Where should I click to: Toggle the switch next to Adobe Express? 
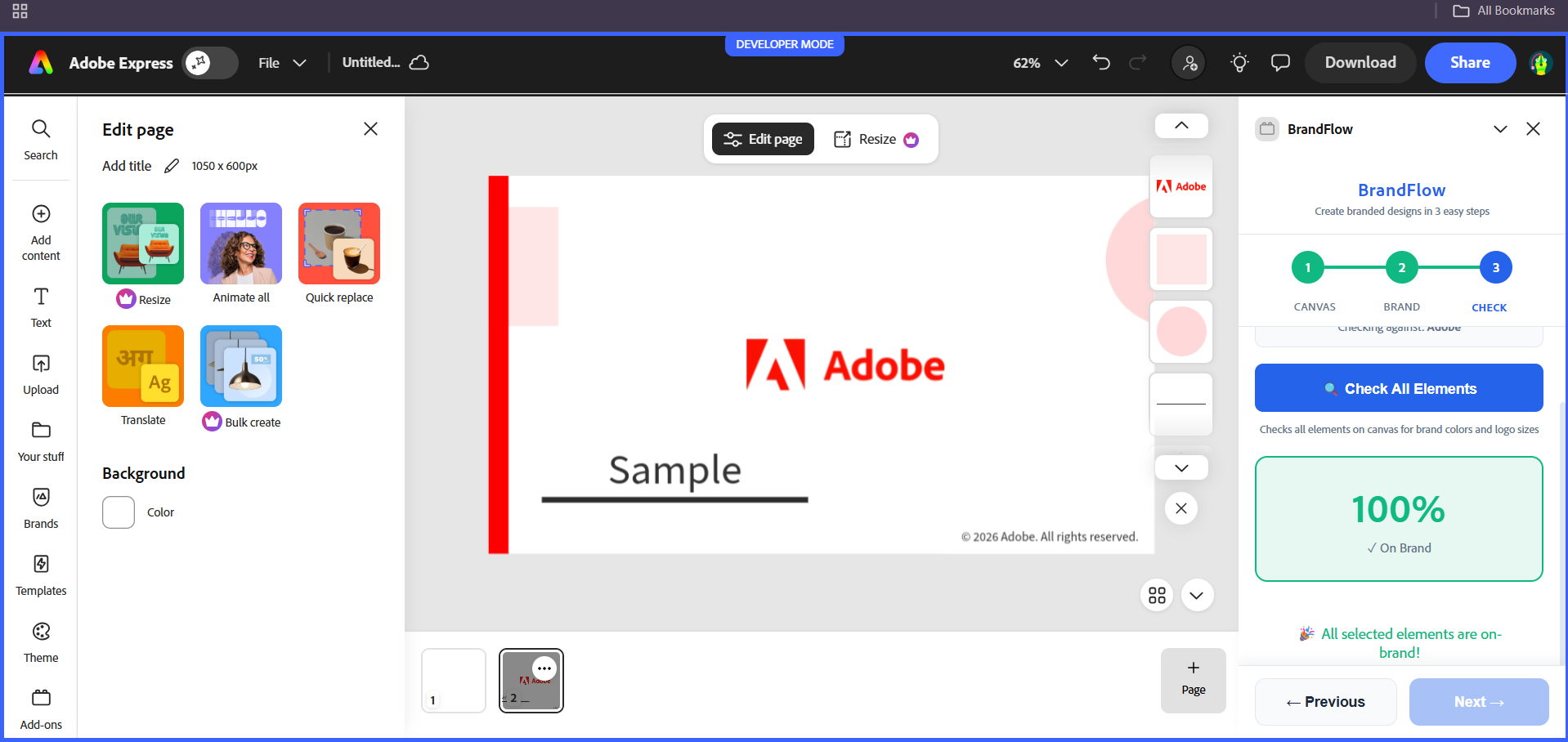(210, 63)
